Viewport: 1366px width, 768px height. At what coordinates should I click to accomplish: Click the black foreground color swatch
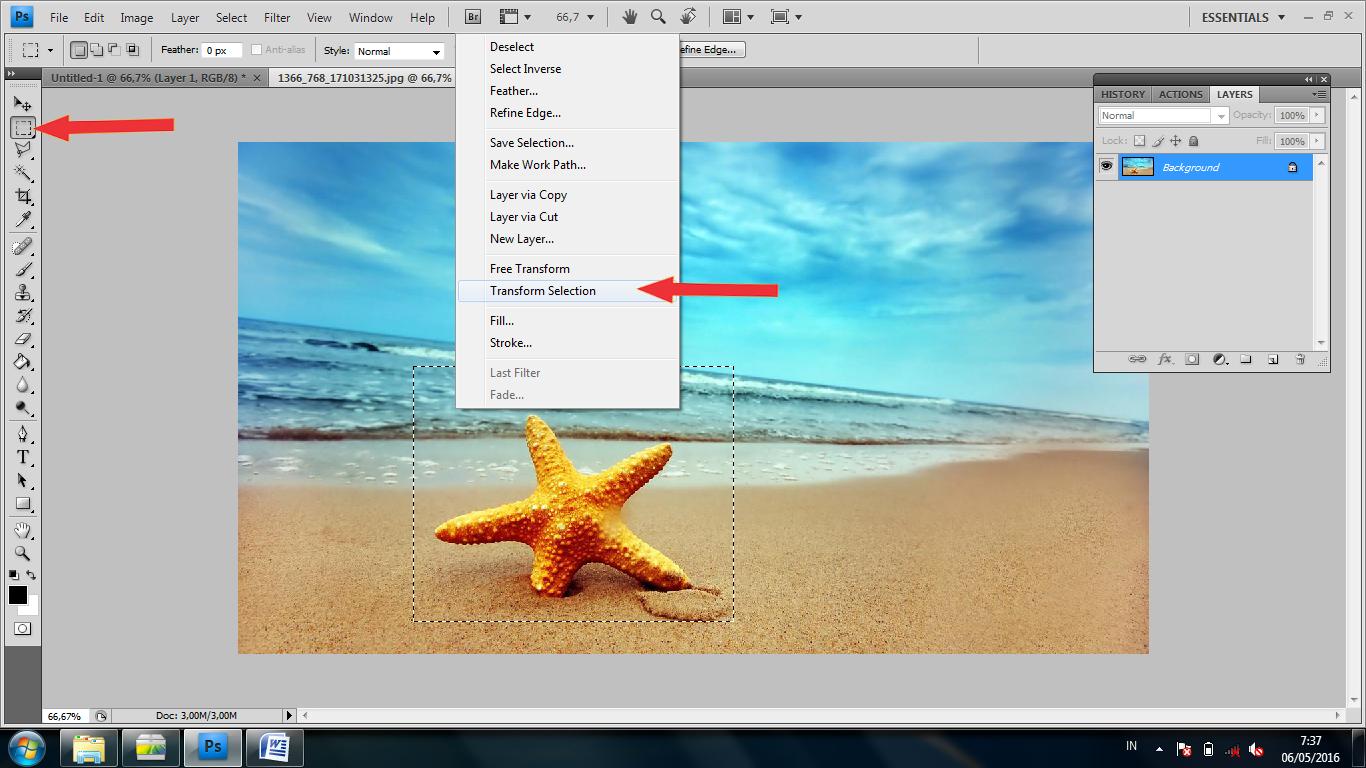[18, 595]
